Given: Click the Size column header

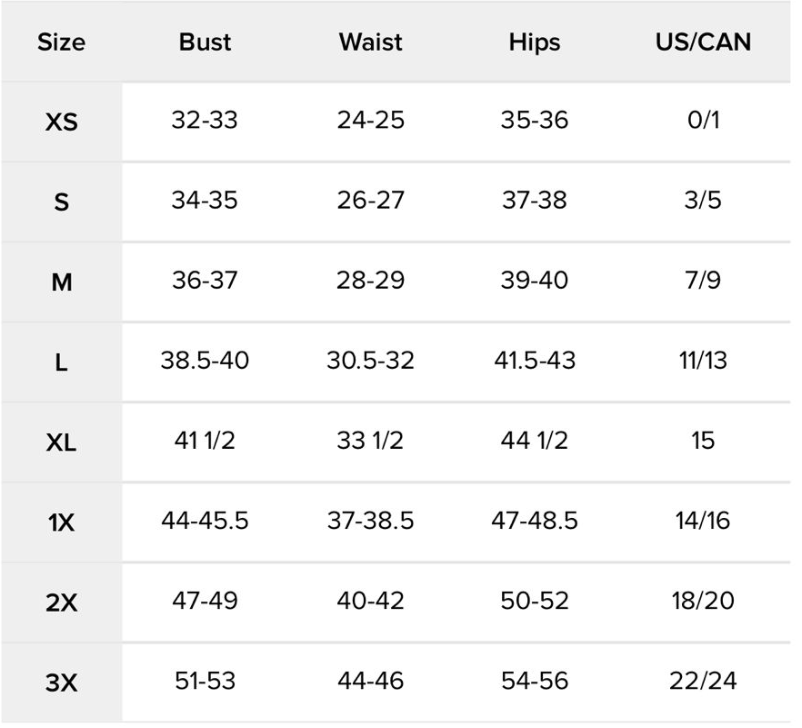Looking at the screenshot, I should [61, 42].
